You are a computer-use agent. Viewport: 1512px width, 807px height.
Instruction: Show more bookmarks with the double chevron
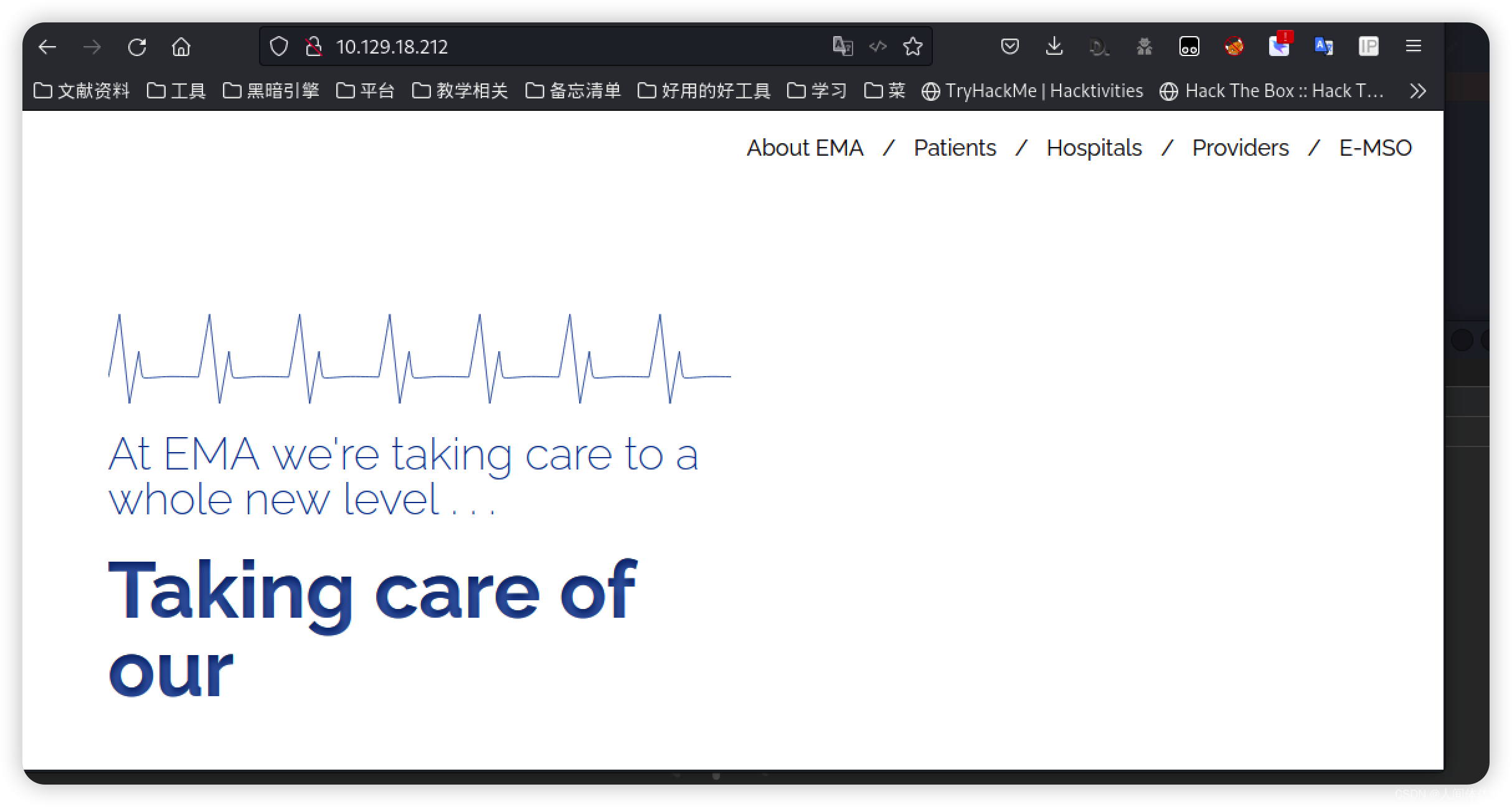[1418, 91]
